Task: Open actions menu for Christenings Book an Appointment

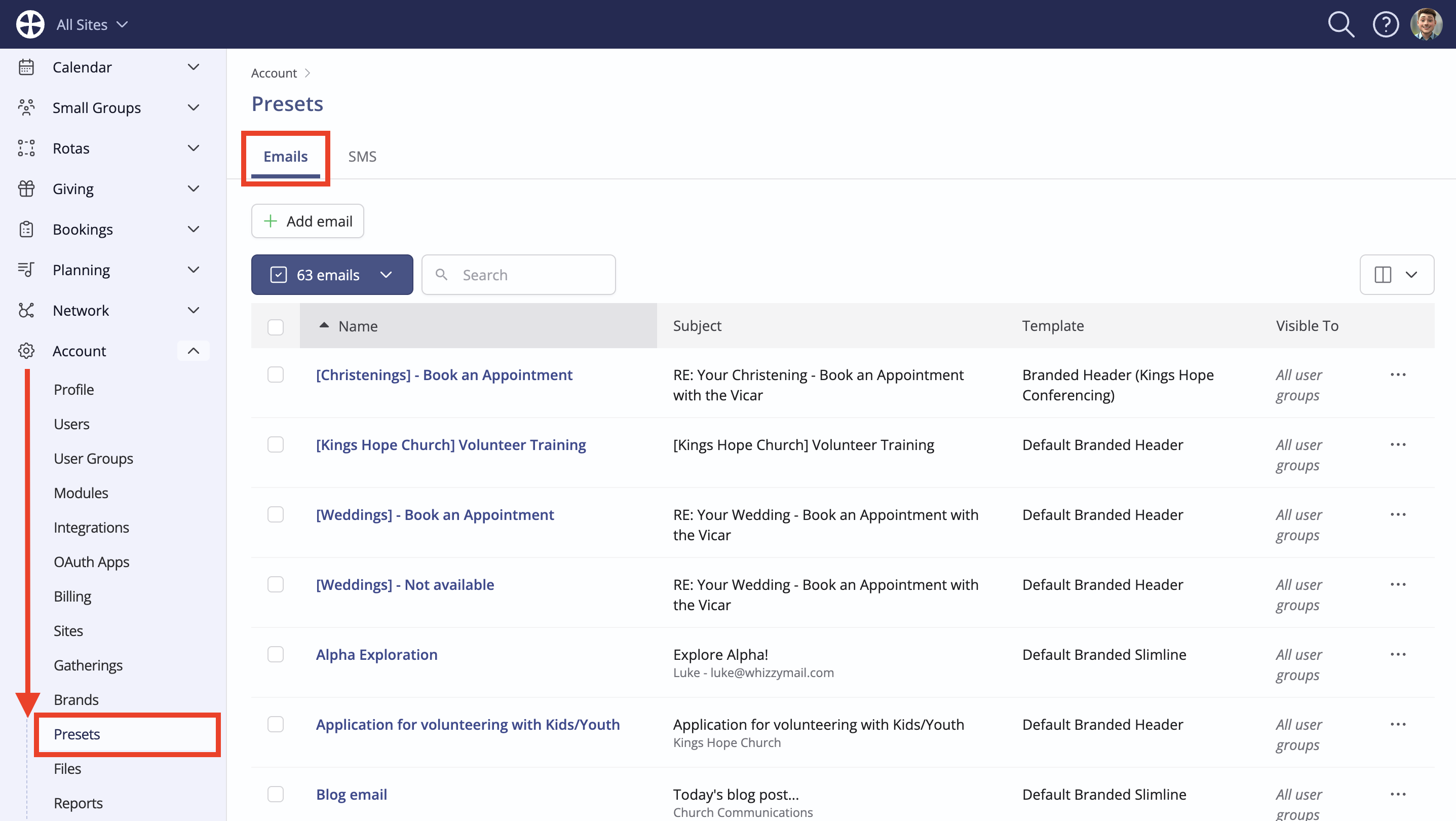Action: tap(1398, 375)
